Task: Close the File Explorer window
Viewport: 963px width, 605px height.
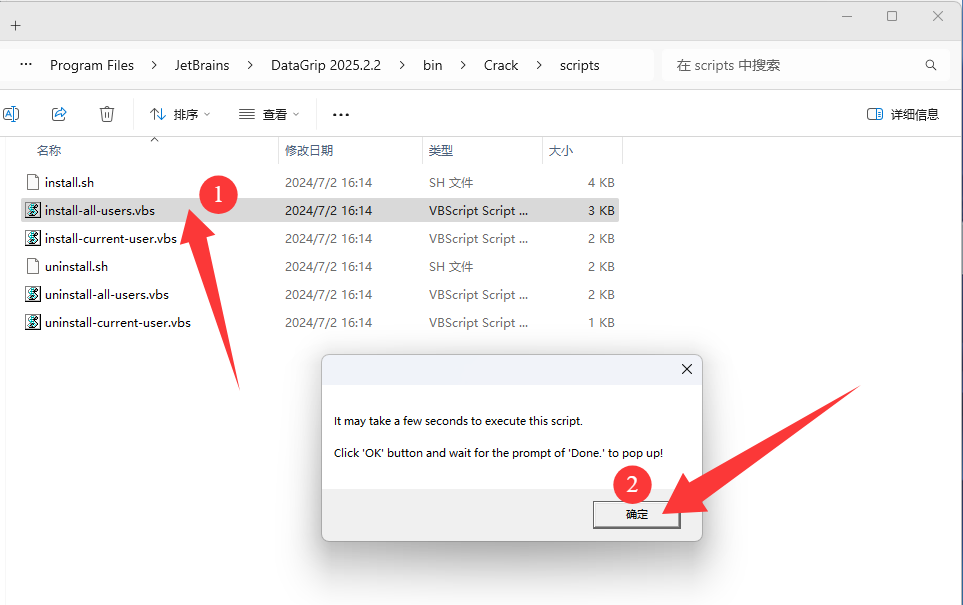Action: [x=937, y=17]
